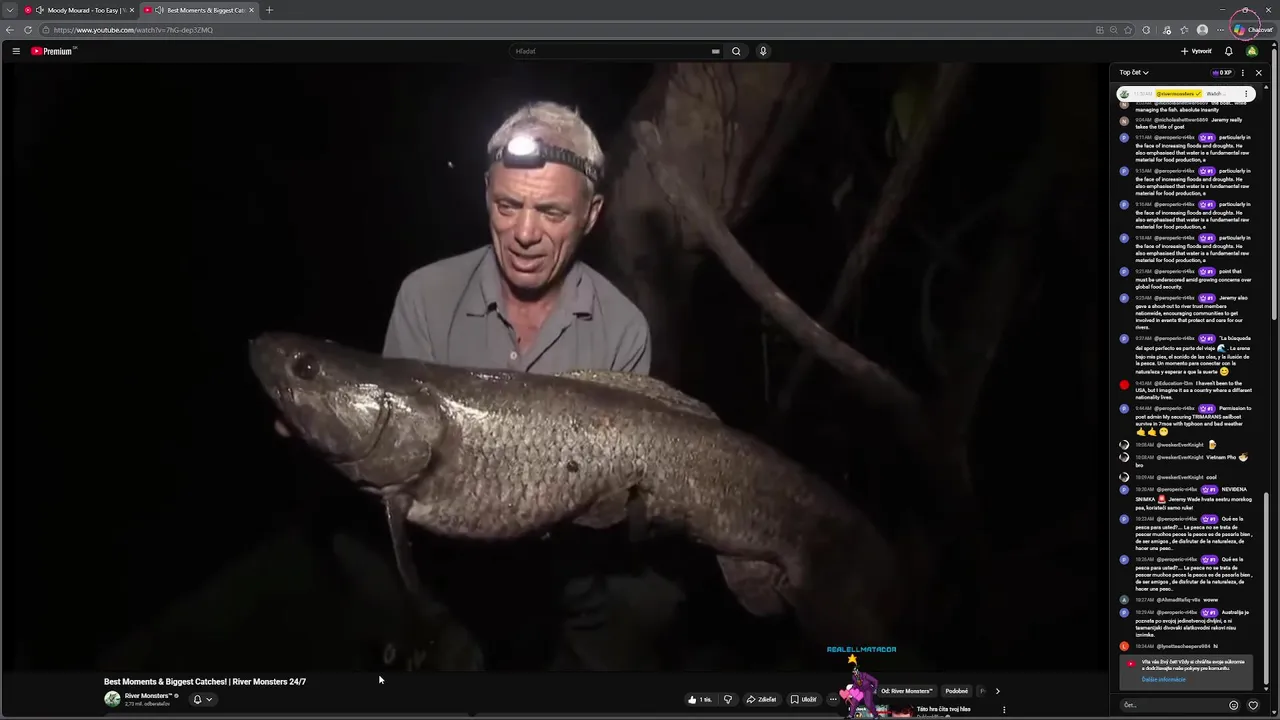Close the live chat panel
1280x720 pixels.
[1258, 72]
